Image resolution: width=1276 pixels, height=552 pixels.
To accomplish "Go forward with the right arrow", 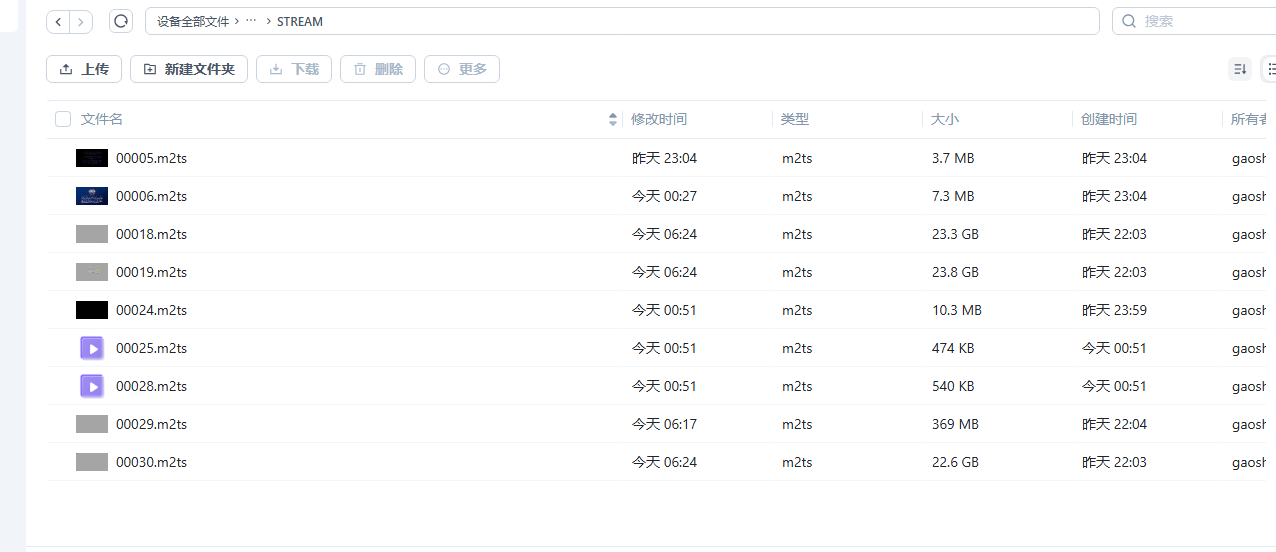I will point(81,21).
